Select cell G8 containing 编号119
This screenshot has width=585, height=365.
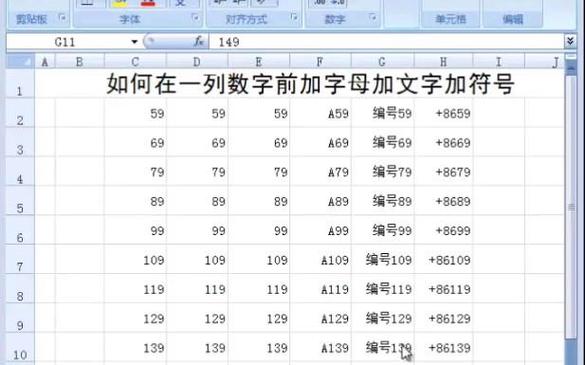[x=382, y=289]
